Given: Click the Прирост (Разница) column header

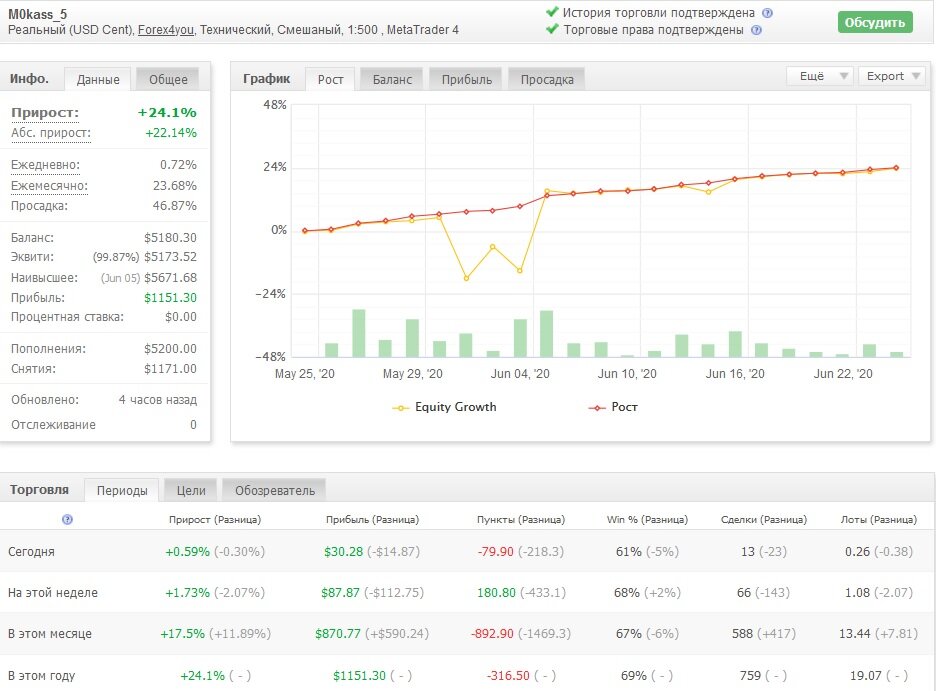Looking at the screenshot, I should click(215, 520).
